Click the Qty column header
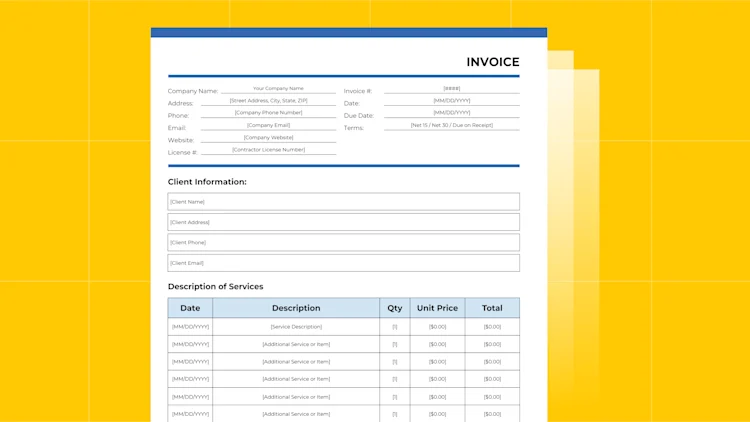The image size is (750, 422). point(395,308)
